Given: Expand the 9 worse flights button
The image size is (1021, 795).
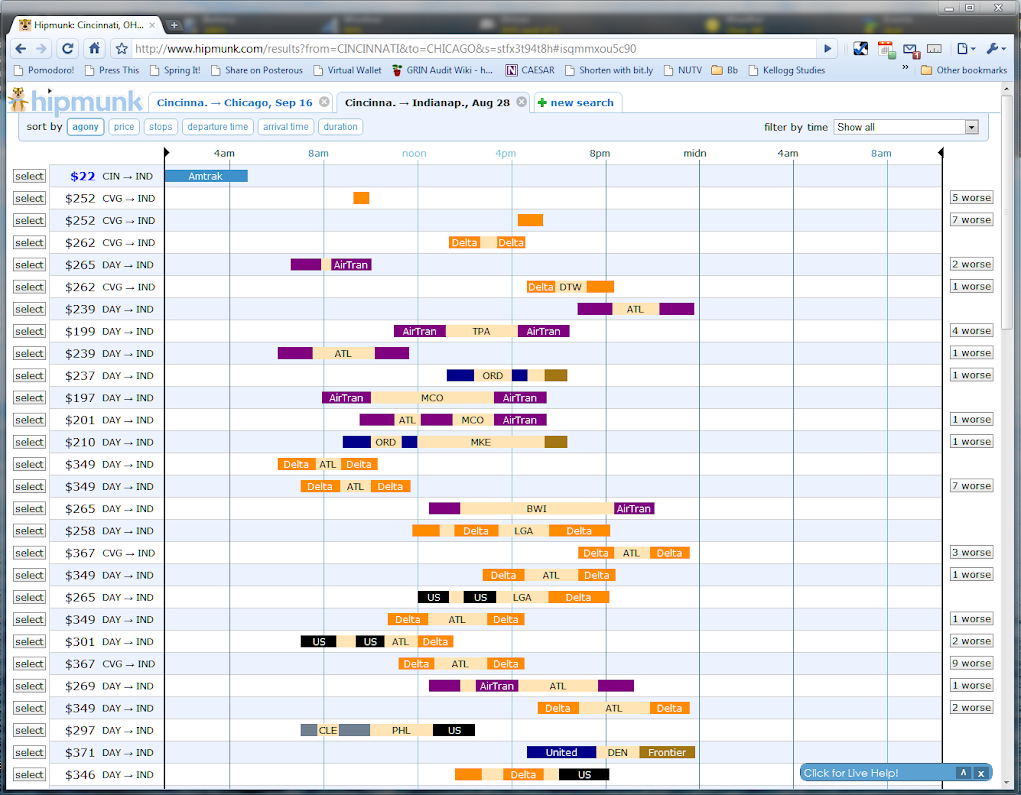Looking at the screenshot, I should click(972, 663).
